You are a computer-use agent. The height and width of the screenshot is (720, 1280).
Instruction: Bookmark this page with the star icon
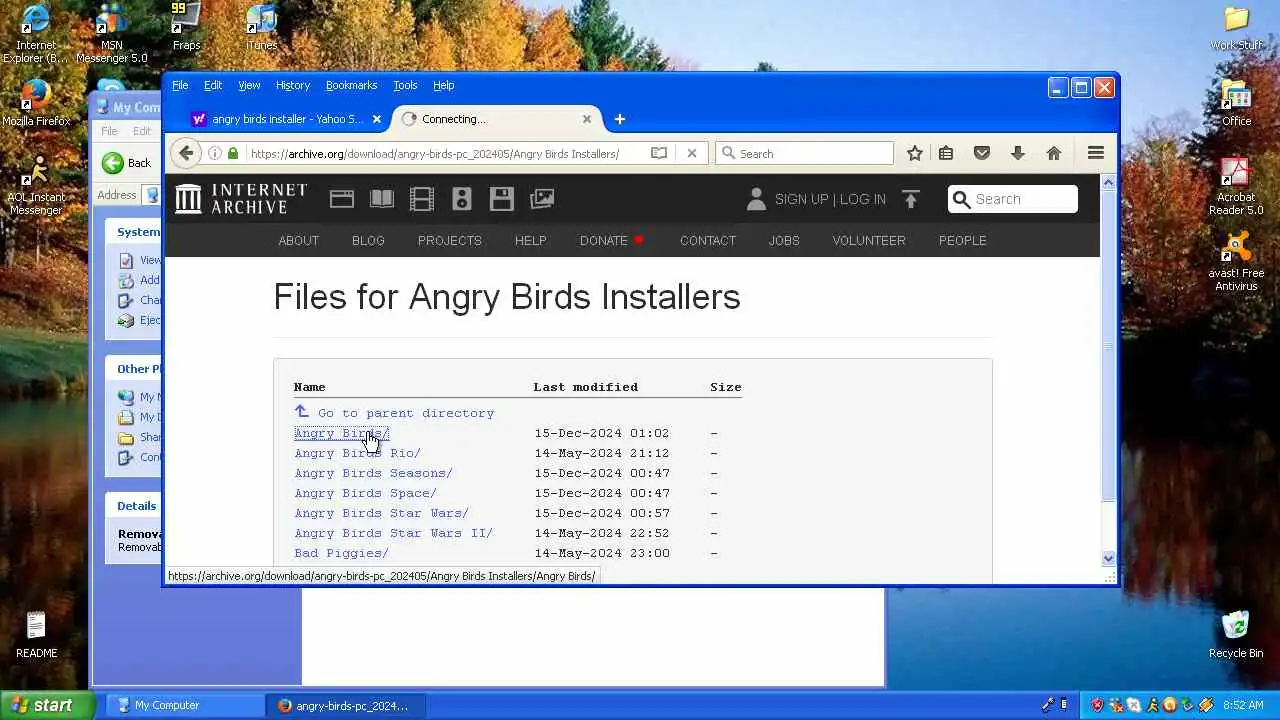coord(914,153)
